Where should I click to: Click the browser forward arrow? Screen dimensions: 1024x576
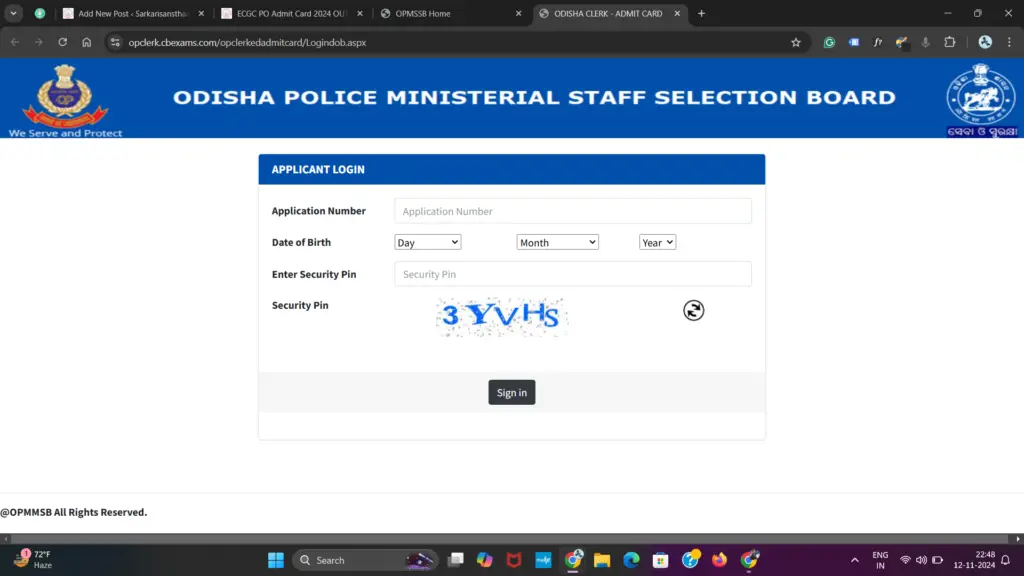39,42
